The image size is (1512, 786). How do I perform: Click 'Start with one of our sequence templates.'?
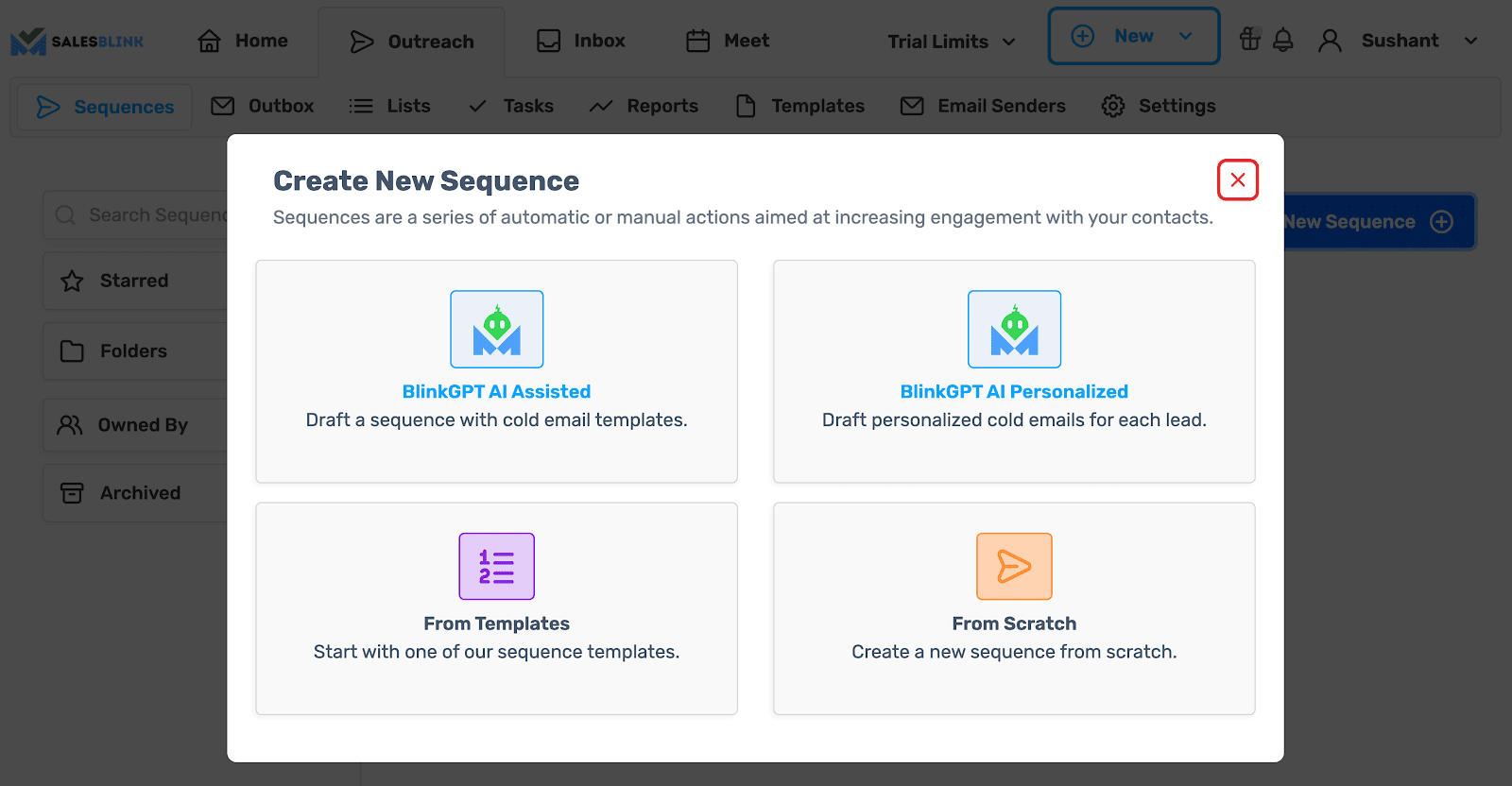tap(496, 652)
